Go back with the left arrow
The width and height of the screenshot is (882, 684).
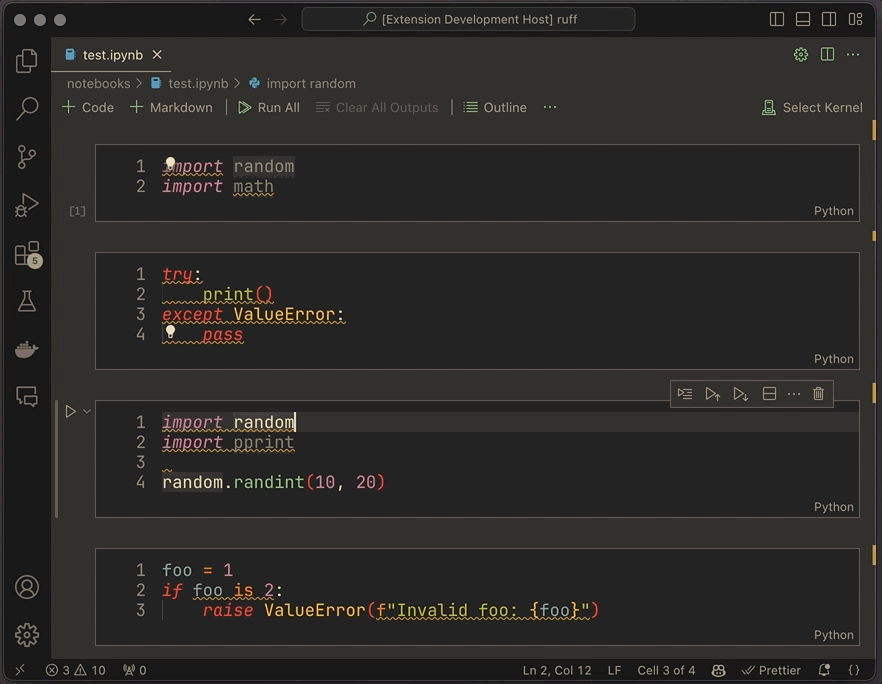(x=254, y=20)
